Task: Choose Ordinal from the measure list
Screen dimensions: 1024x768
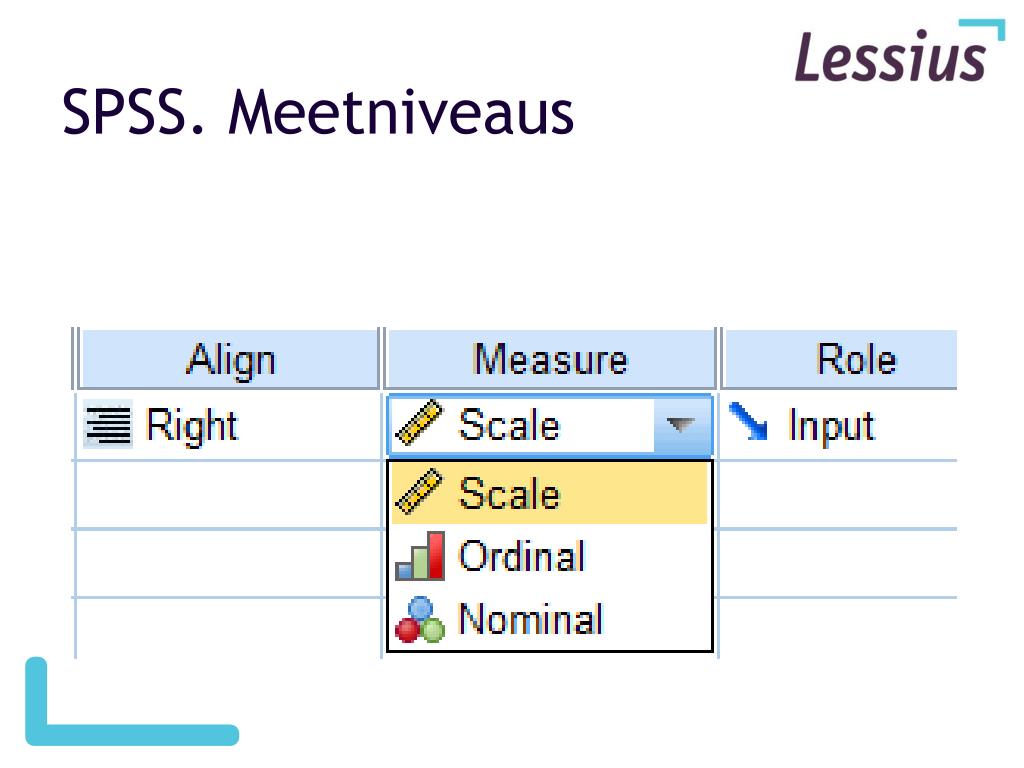Action: click(x=549, y=556)
